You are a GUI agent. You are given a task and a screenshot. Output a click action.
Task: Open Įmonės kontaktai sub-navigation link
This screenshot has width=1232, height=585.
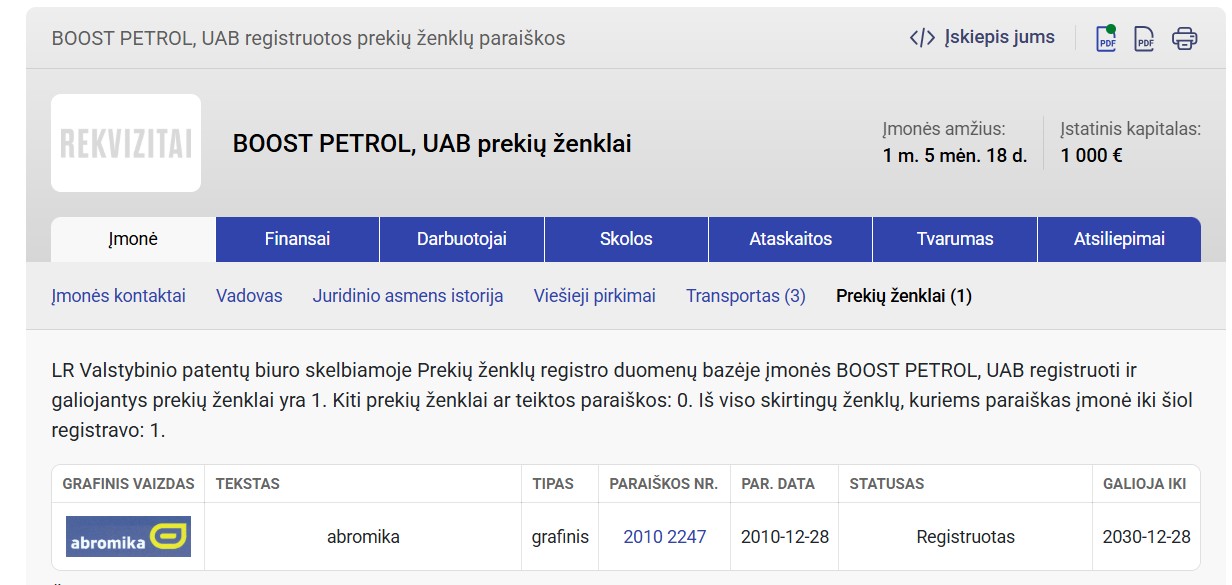click(118, 296)
